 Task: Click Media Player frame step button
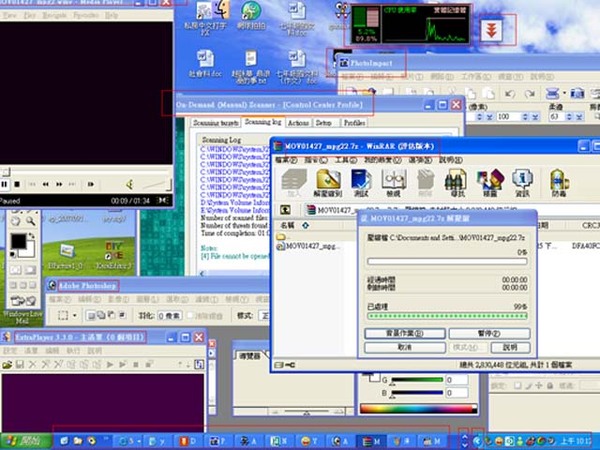(91, 184)
